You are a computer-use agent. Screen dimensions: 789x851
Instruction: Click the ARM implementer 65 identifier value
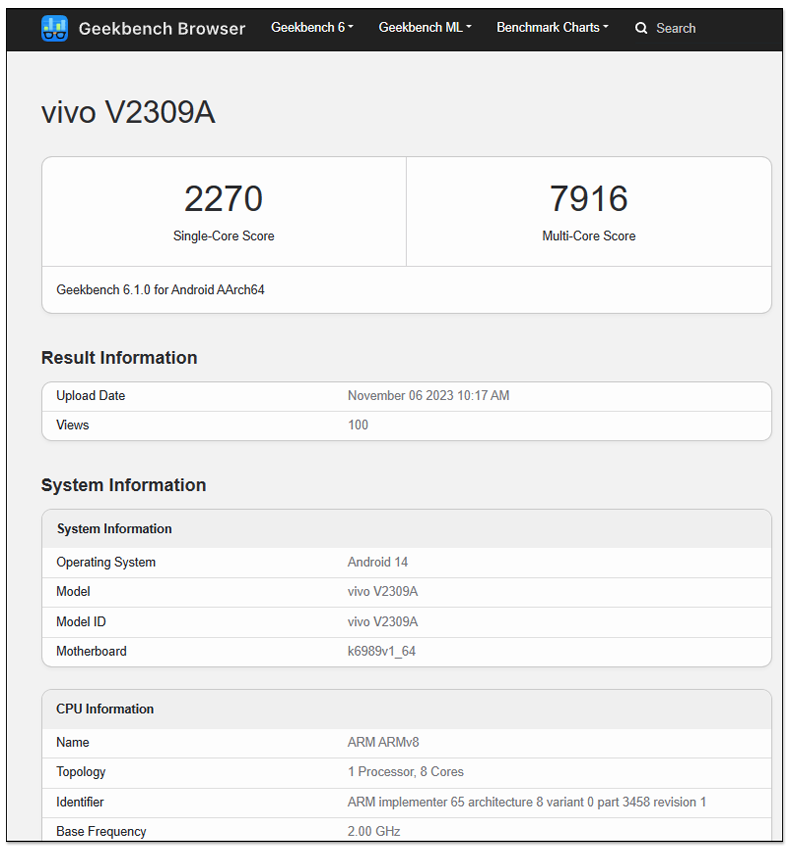(x=527, y=802)
